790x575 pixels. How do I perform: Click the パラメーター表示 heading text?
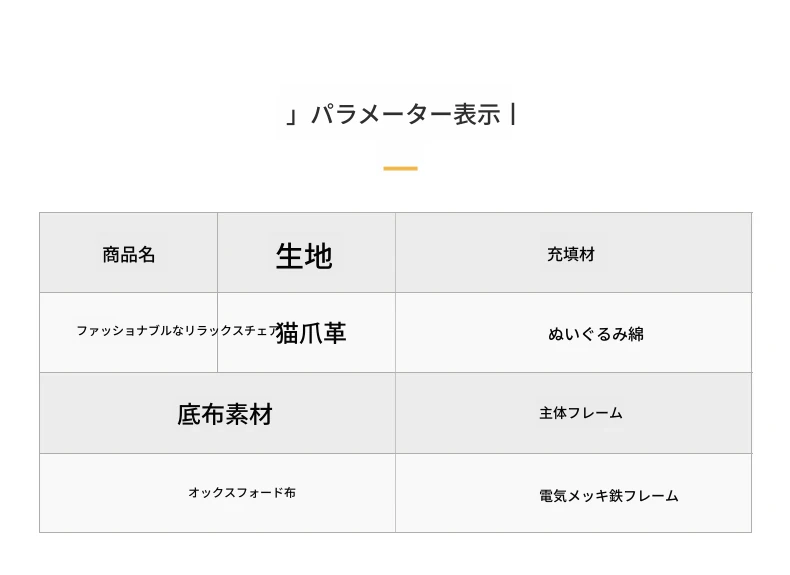tap(405, 114)
